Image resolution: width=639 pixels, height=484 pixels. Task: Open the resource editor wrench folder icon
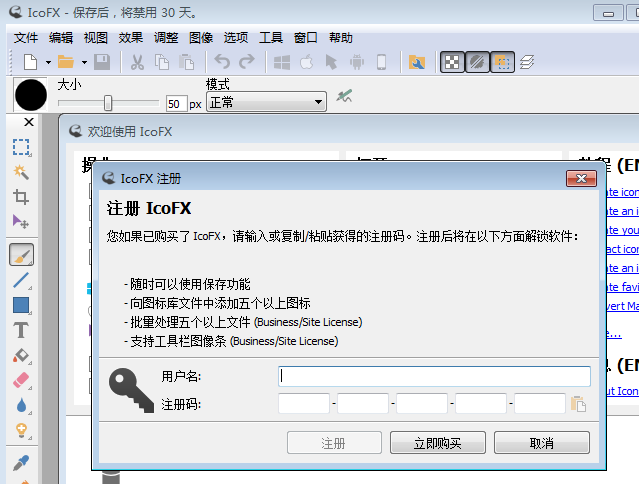(416, 62)
